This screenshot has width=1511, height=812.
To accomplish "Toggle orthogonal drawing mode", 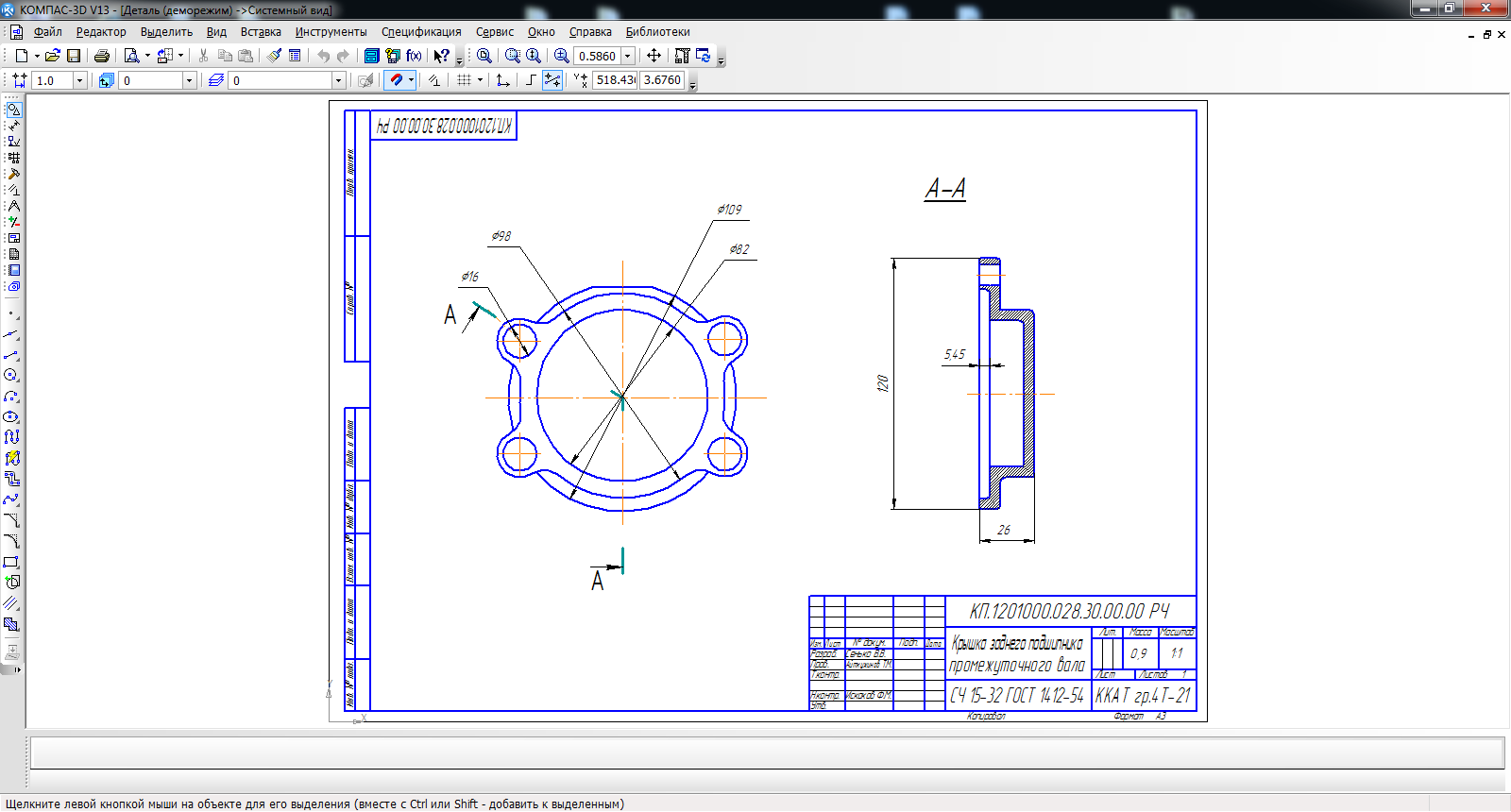I will click(x=530, y=80).
